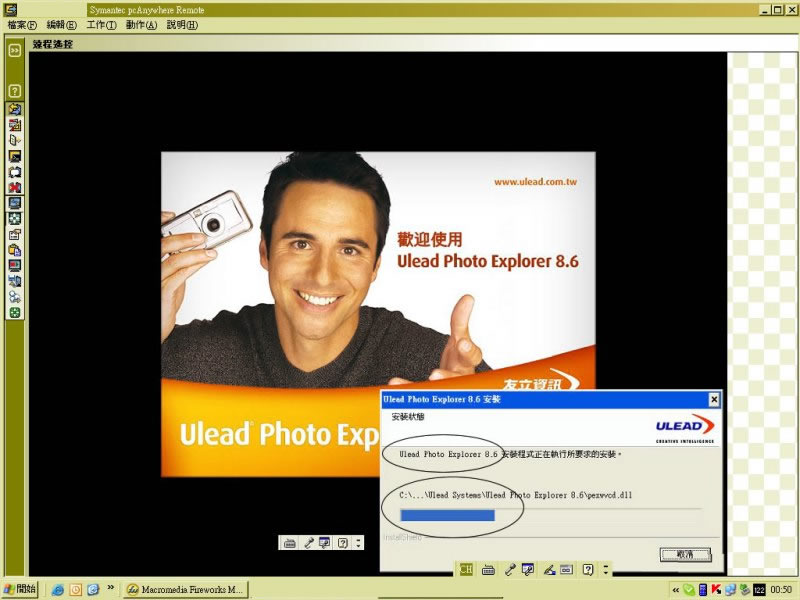The height and width of the screenshot is (600, 800).
Task: Click the orange square quick launch icon
Action: [75, 590]
